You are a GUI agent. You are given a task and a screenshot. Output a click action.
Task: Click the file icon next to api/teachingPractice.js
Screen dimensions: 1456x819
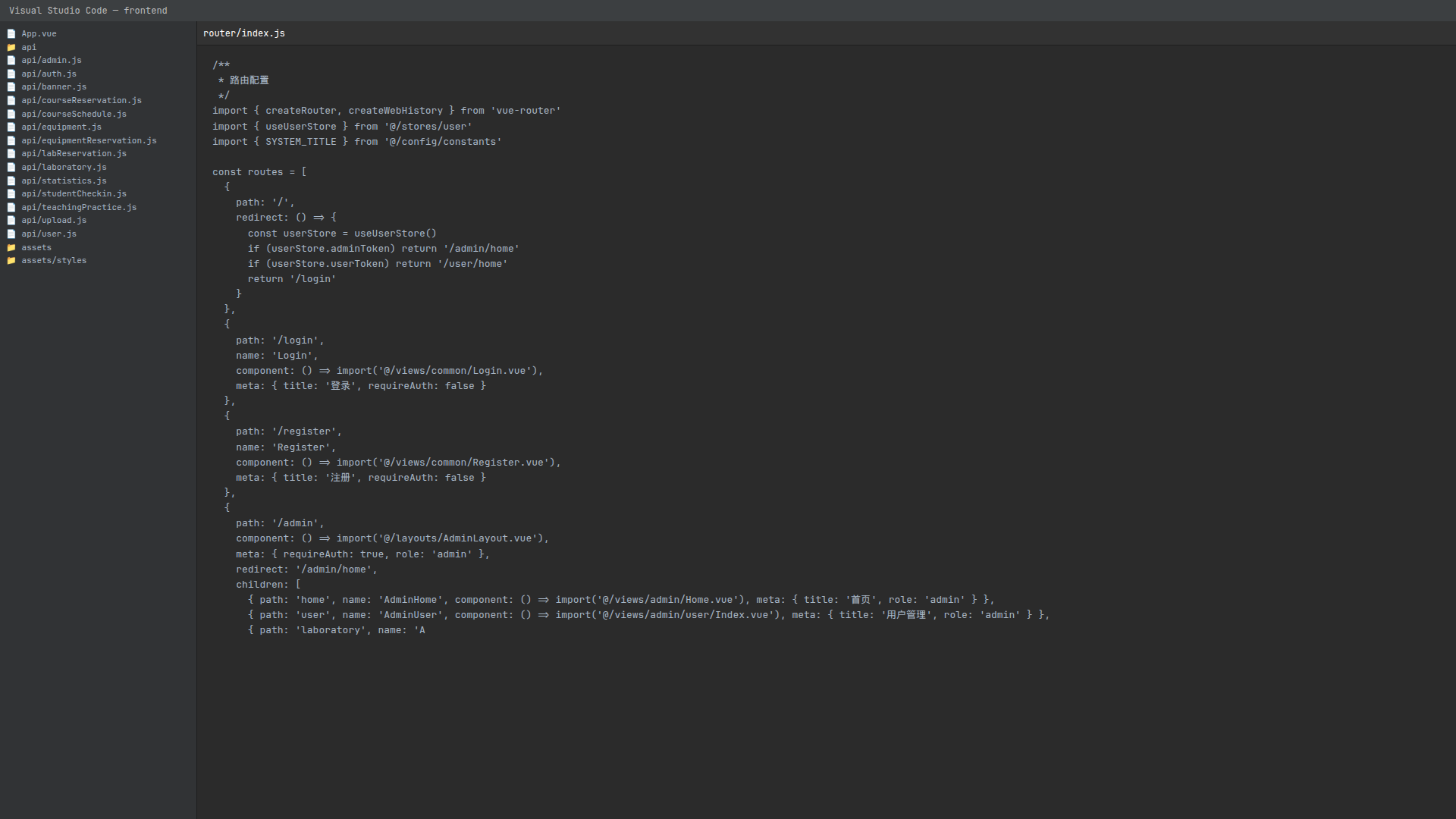11,208
